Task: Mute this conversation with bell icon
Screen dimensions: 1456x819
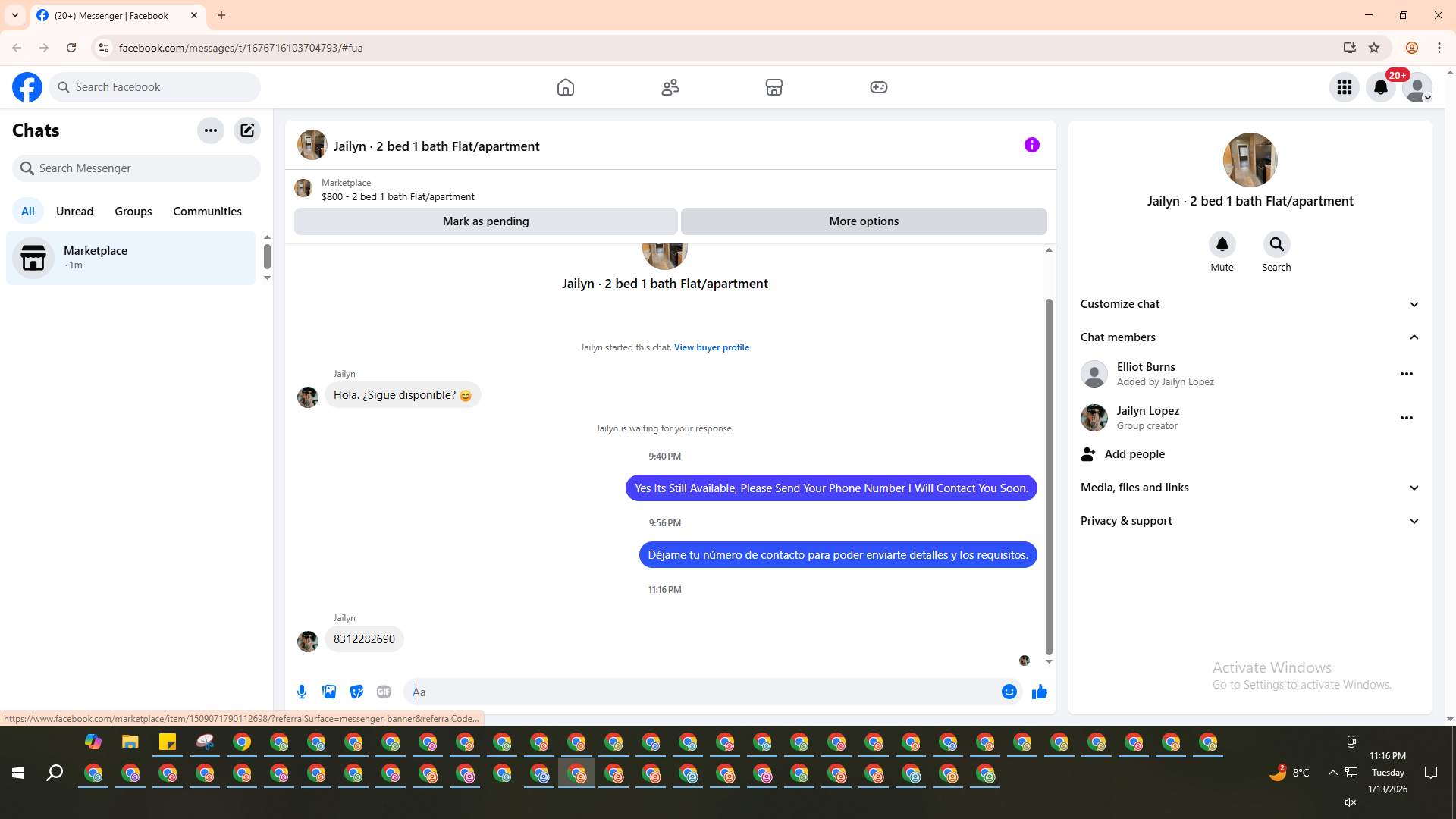Action: [x=1222, y=244]
